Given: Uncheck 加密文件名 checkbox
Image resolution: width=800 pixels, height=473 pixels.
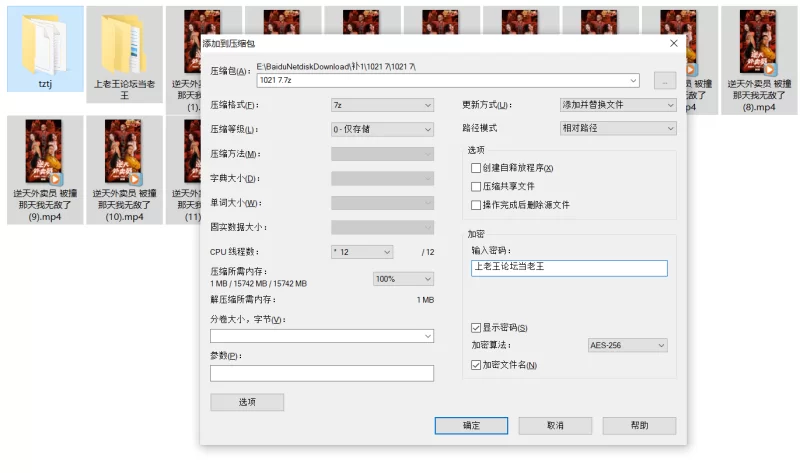Looking at the screenshot, I should coord(476,365).
